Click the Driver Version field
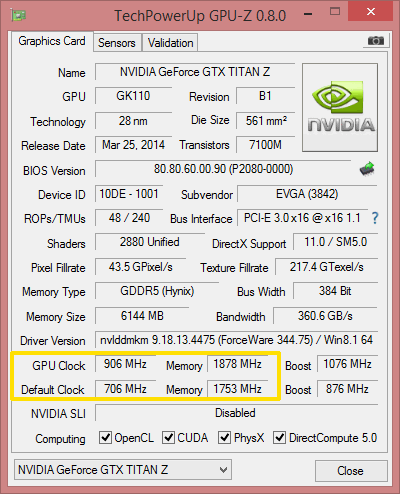 tap(236, 340)
